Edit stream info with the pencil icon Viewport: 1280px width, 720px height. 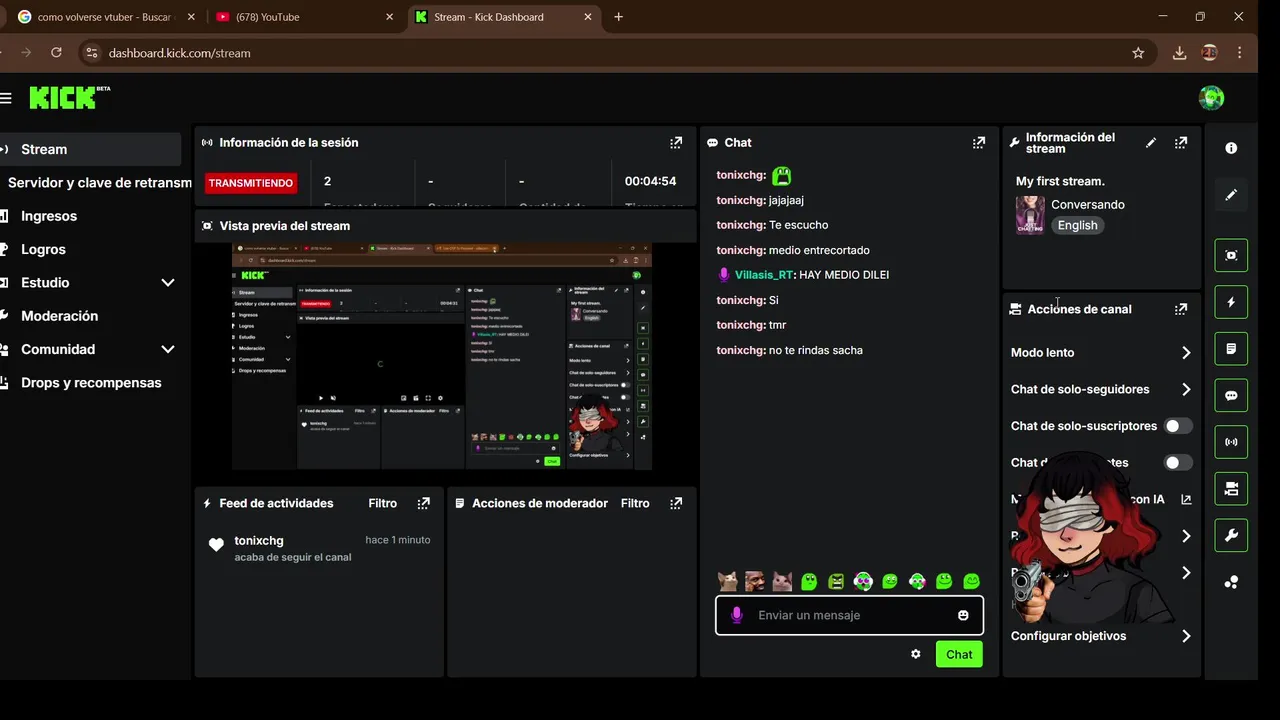point(1151,143)
